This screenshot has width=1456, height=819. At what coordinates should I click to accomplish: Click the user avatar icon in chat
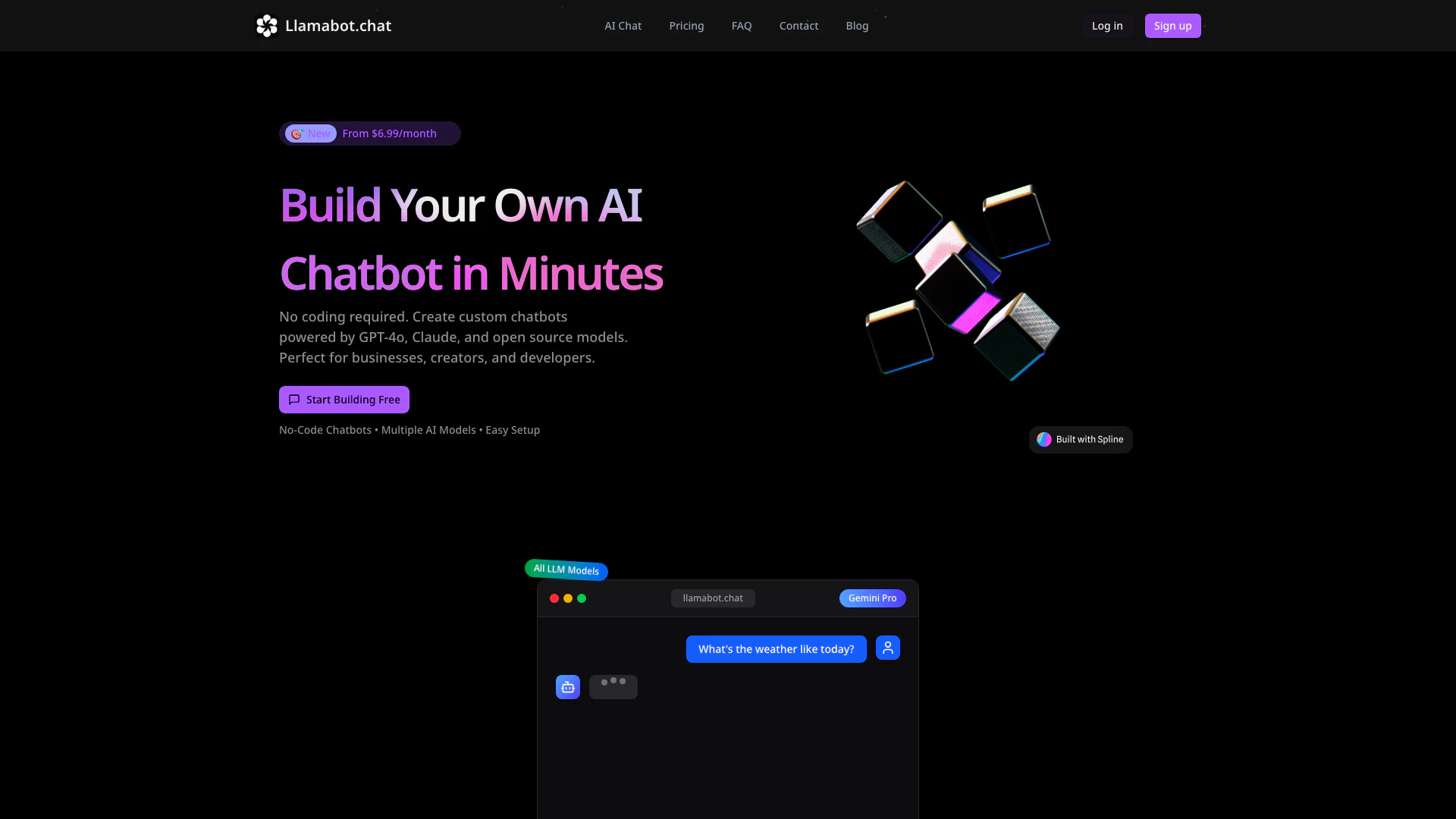tap(887, 648)
